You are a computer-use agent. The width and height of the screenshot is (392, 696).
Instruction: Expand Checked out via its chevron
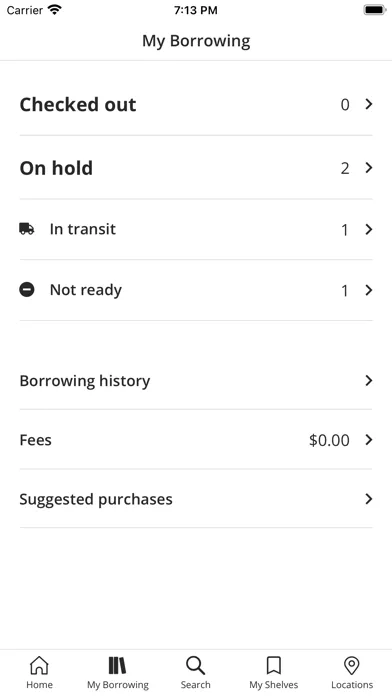pyautogui.click(x=368, y=104)
